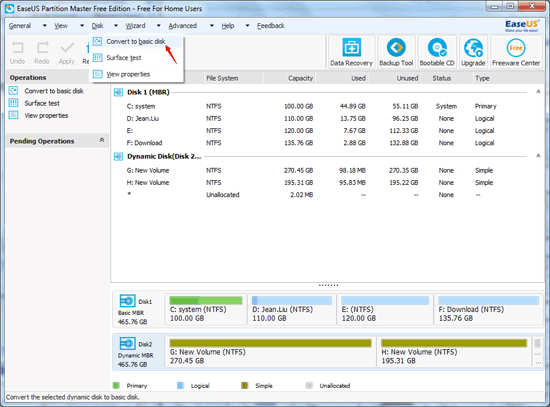Click E: (NTFS) 120.00 GB block in disk map

(385, 310)
